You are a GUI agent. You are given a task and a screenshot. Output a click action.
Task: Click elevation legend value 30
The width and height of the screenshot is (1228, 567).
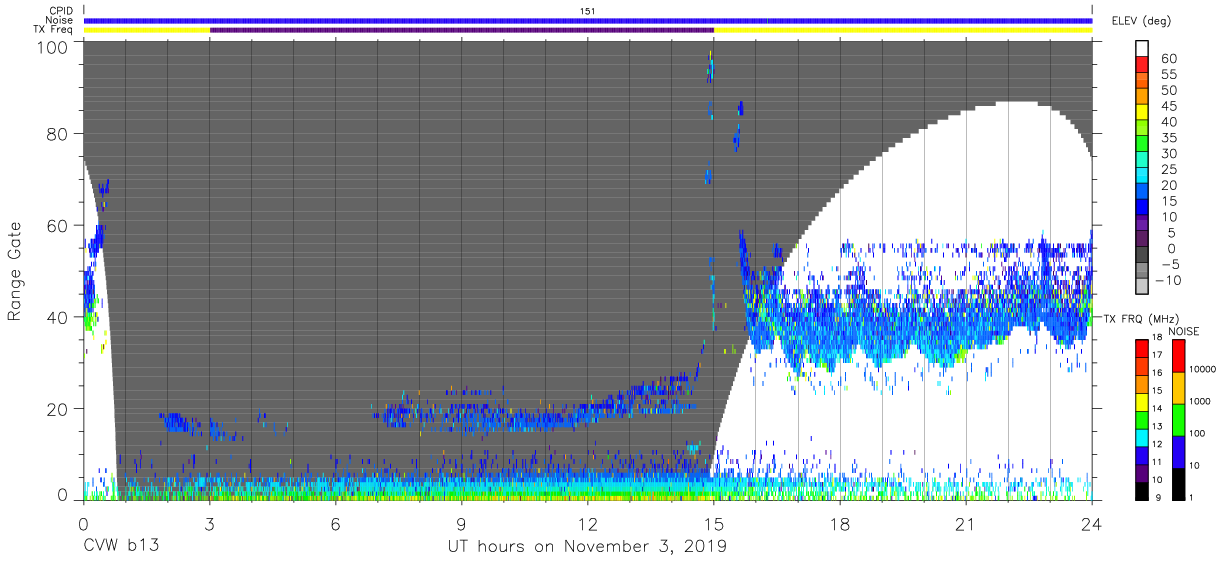click(x=1169, y=153)
